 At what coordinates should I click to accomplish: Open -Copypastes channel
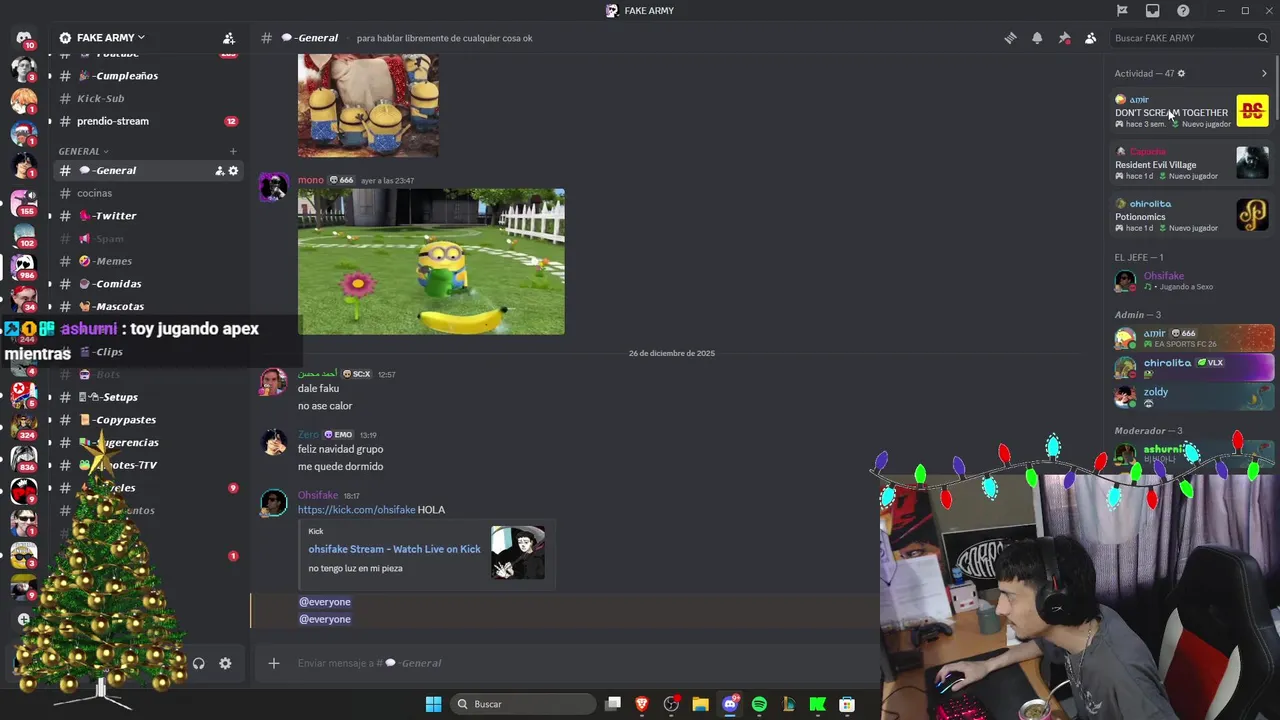coord(148,420)
